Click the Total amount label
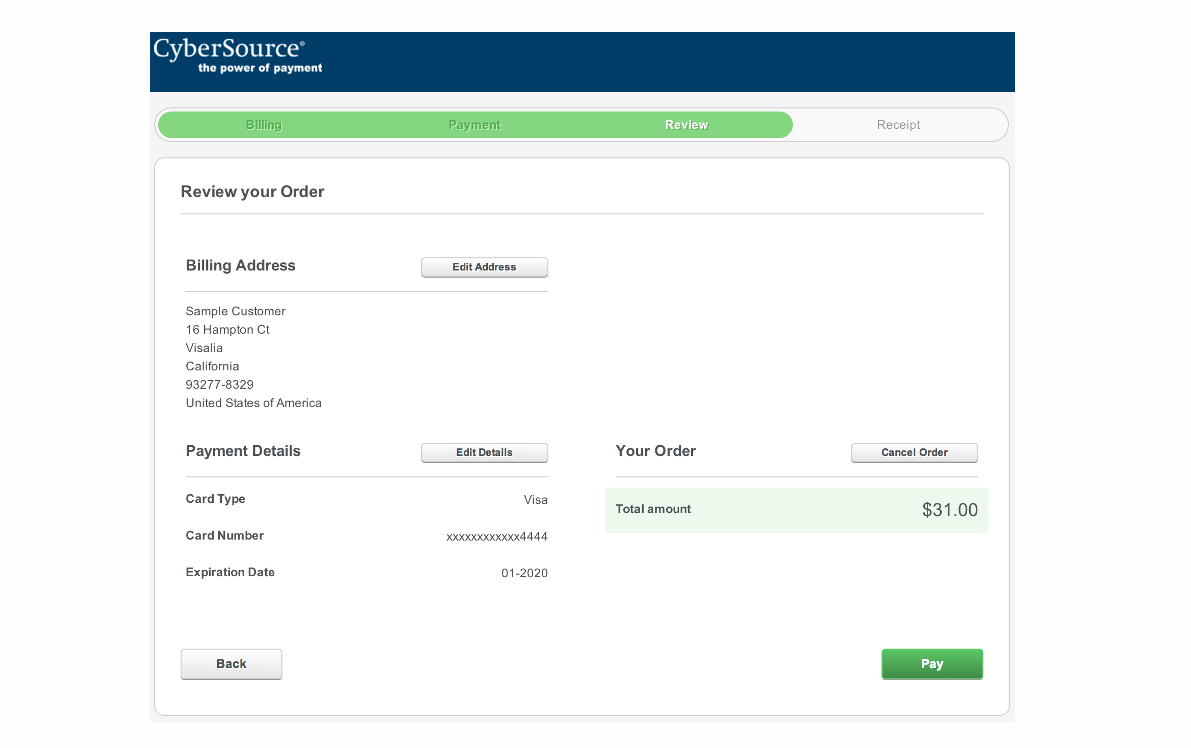The image size is (1191, 748). tap(653, 509)
